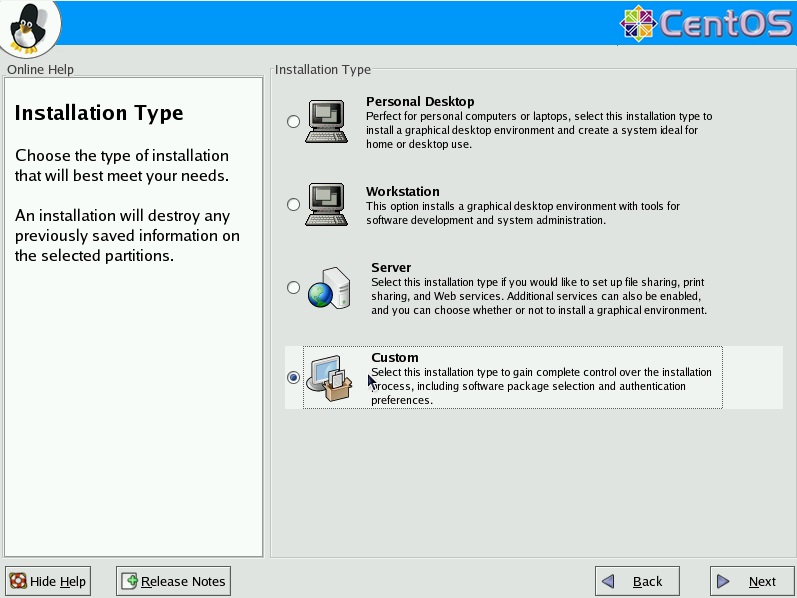The image size is (797, 598).
Task: Select the Custom radio button
Action: tap(293, 378)
